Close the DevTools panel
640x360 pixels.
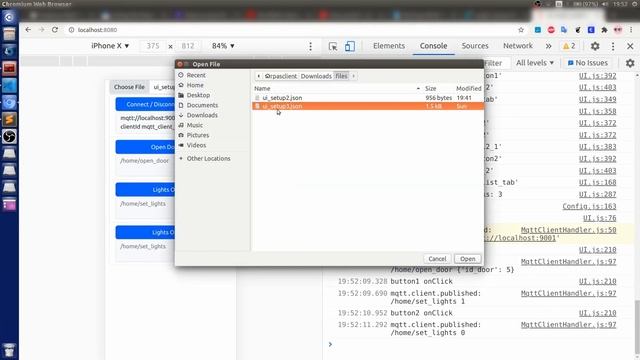(x=630, y=46)
